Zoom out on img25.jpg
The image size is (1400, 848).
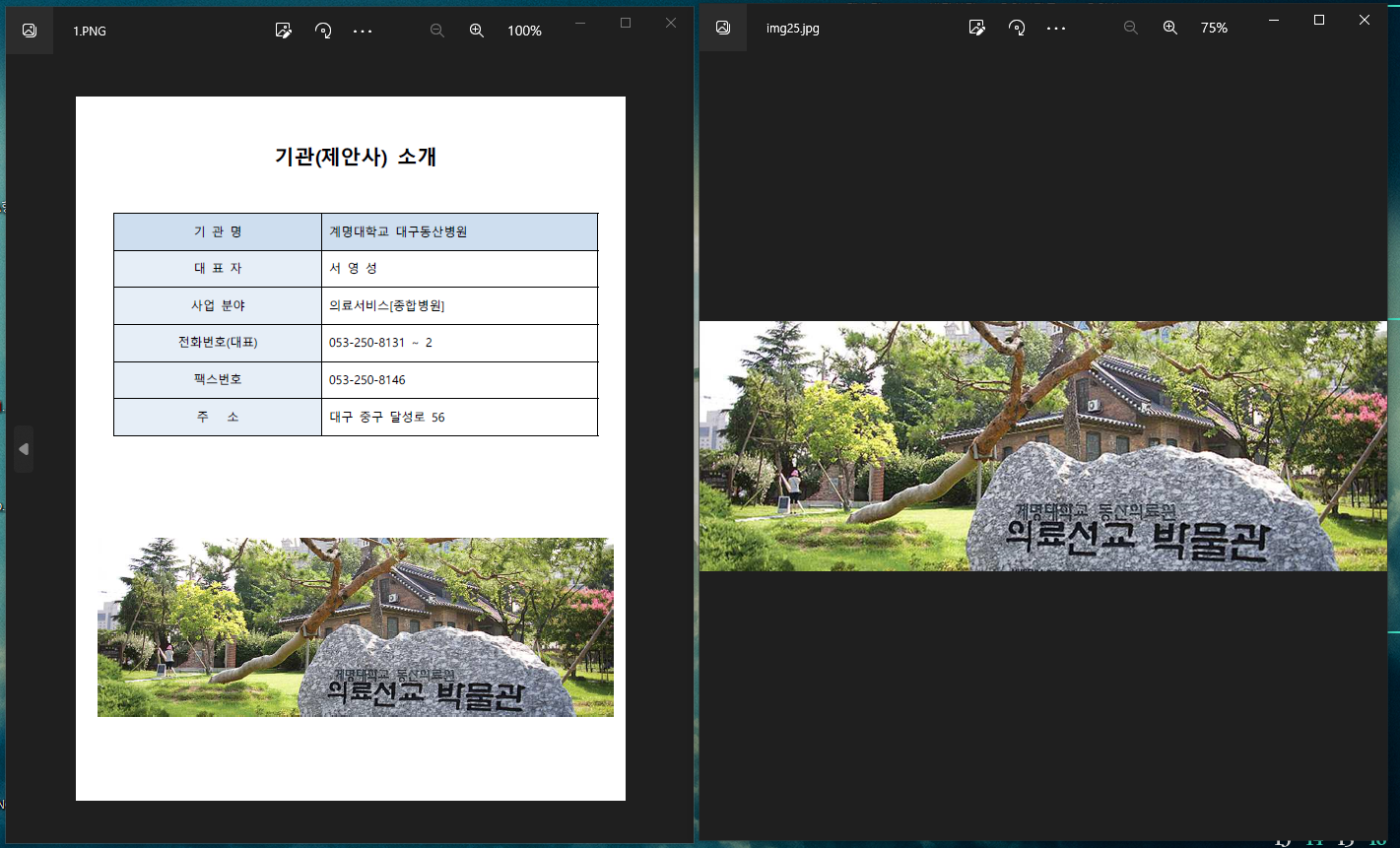click(x=1131, y=28)
